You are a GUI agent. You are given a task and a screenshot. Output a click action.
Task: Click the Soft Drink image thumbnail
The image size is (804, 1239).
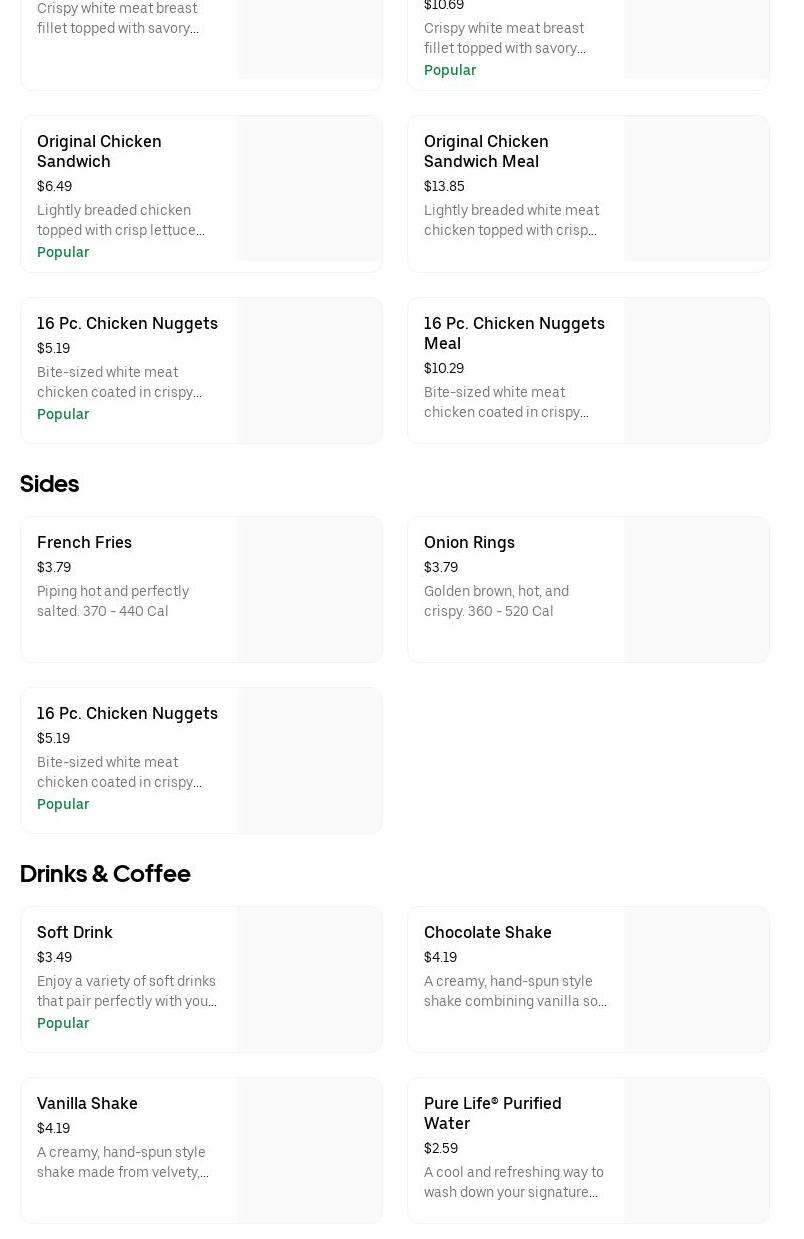(x=309, y=979)
